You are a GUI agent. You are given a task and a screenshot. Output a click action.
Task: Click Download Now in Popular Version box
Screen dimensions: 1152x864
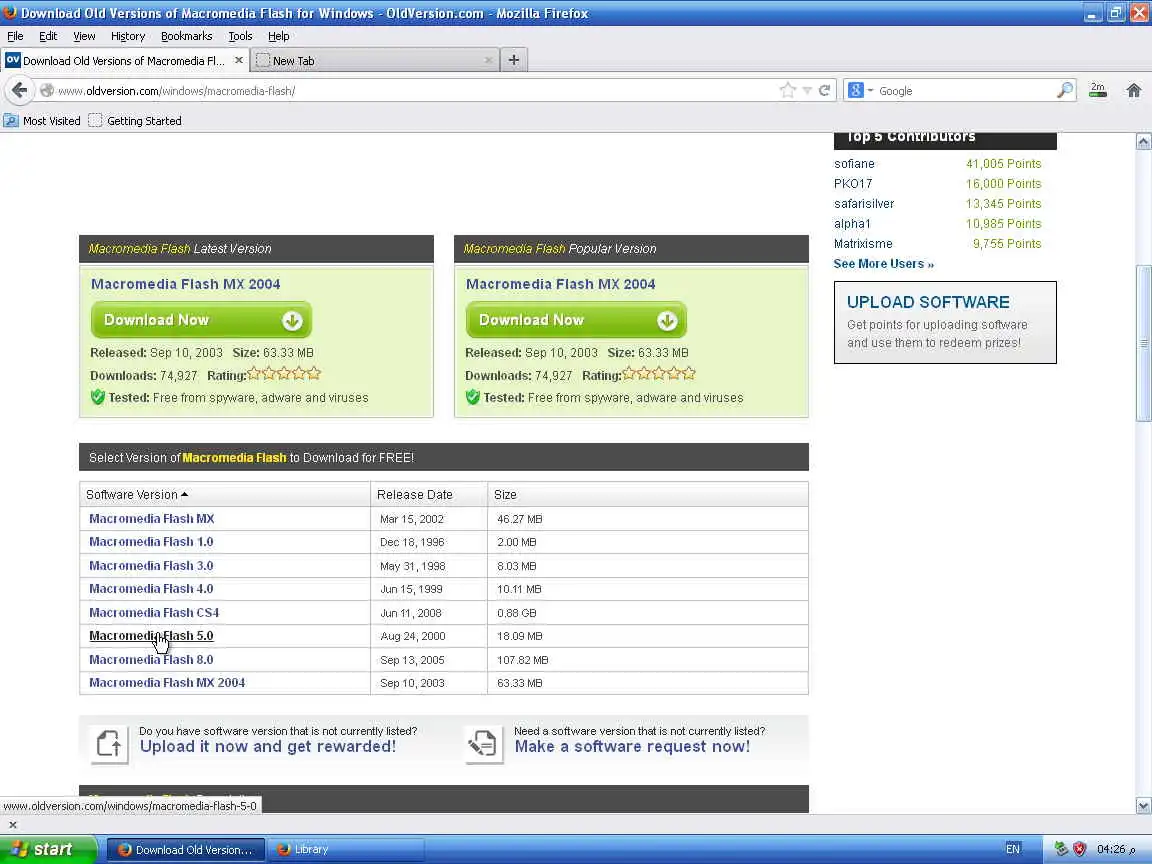click(x=576, y=320)
